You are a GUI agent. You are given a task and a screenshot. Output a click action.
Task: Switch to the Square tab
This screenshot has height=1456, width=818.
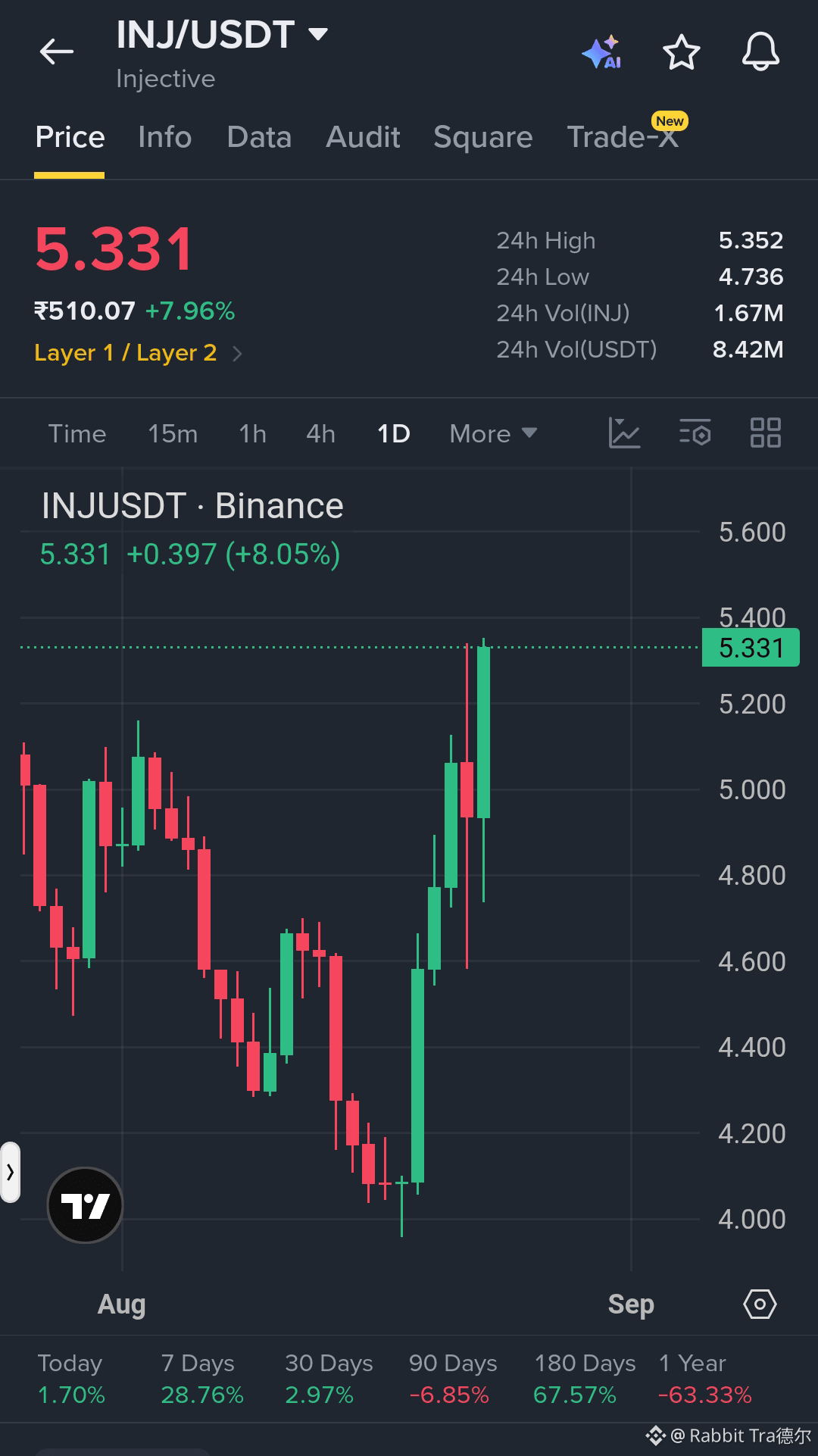coord(483,137)
